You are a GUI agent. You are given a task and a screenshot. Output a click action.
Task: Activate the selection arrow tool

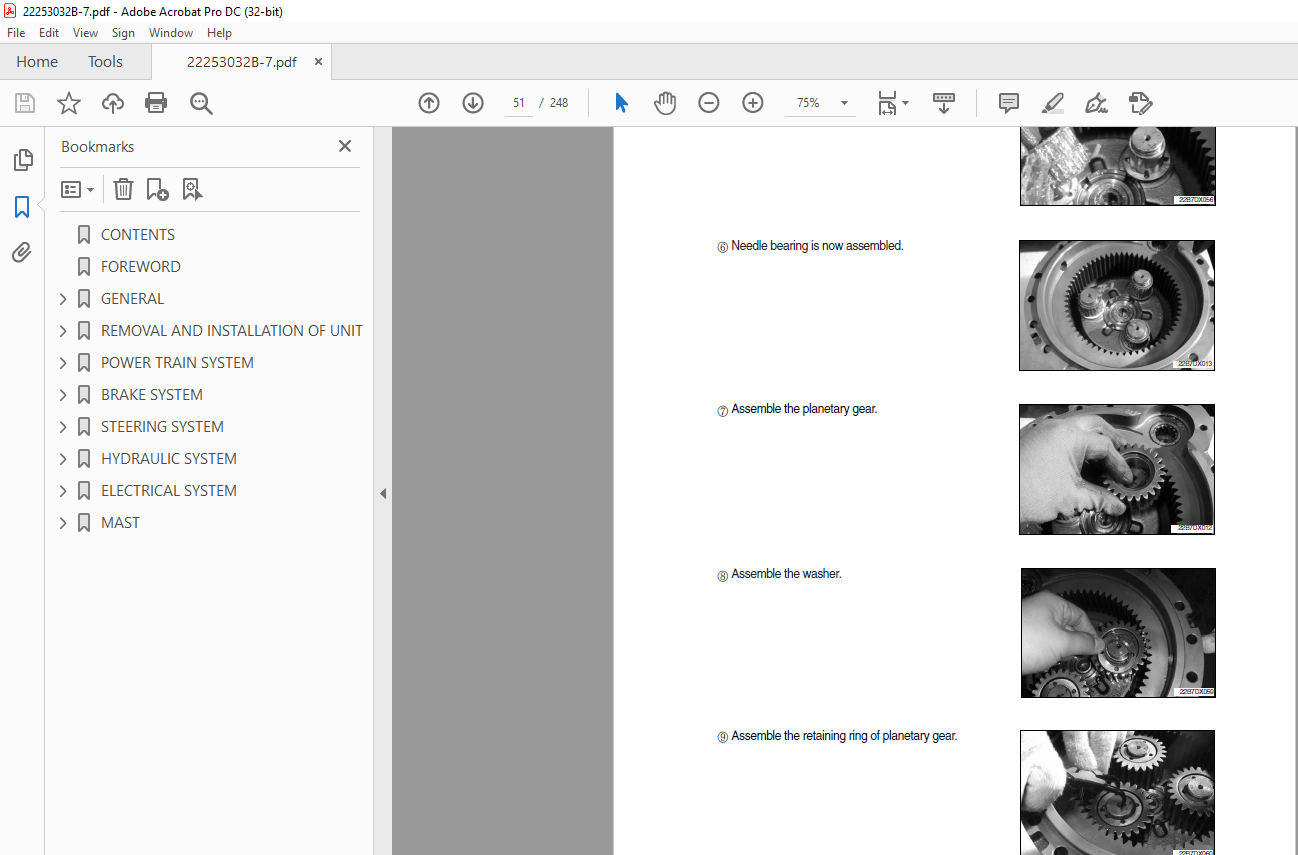point(621,103)
